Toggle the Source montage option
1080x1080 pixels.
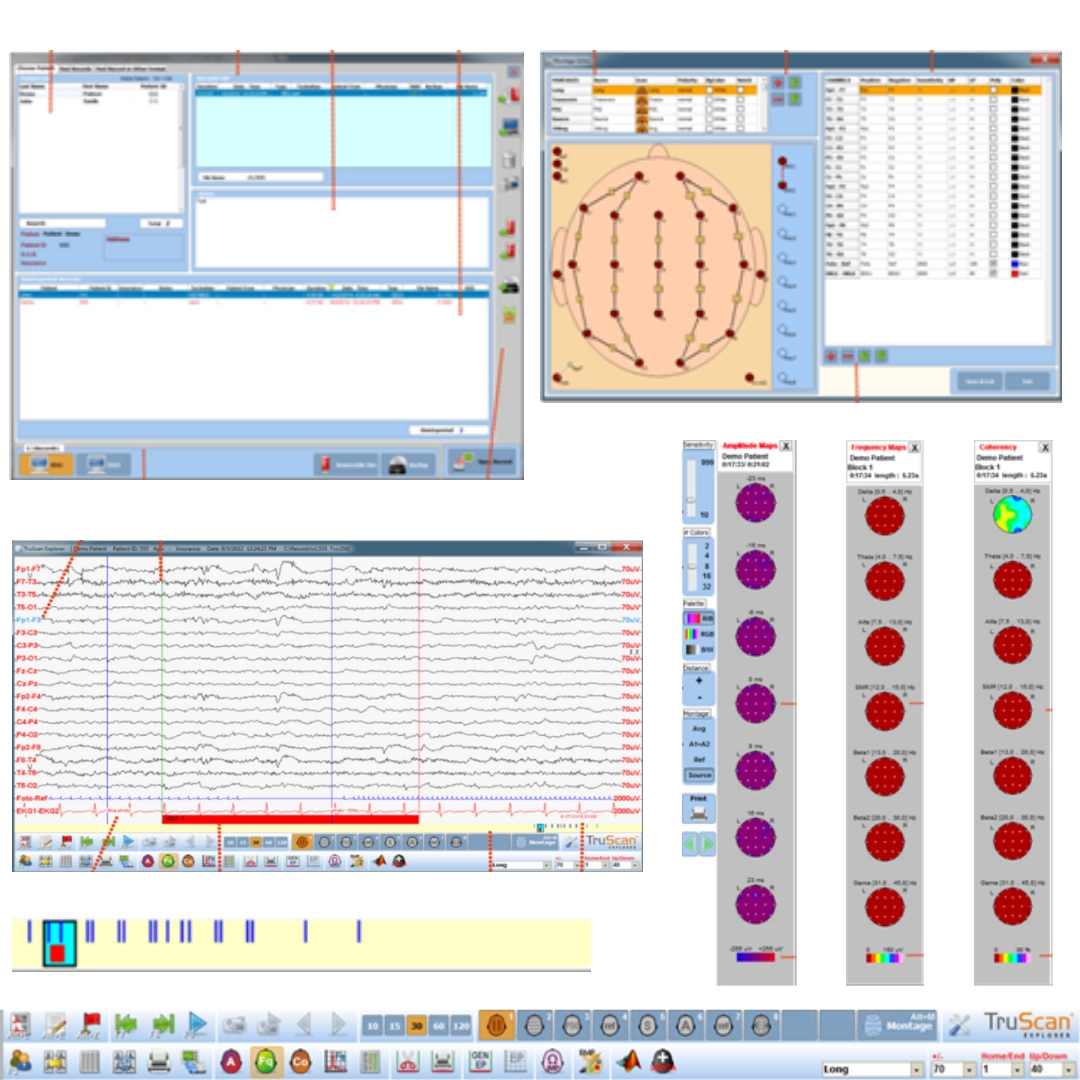point(698,775)
